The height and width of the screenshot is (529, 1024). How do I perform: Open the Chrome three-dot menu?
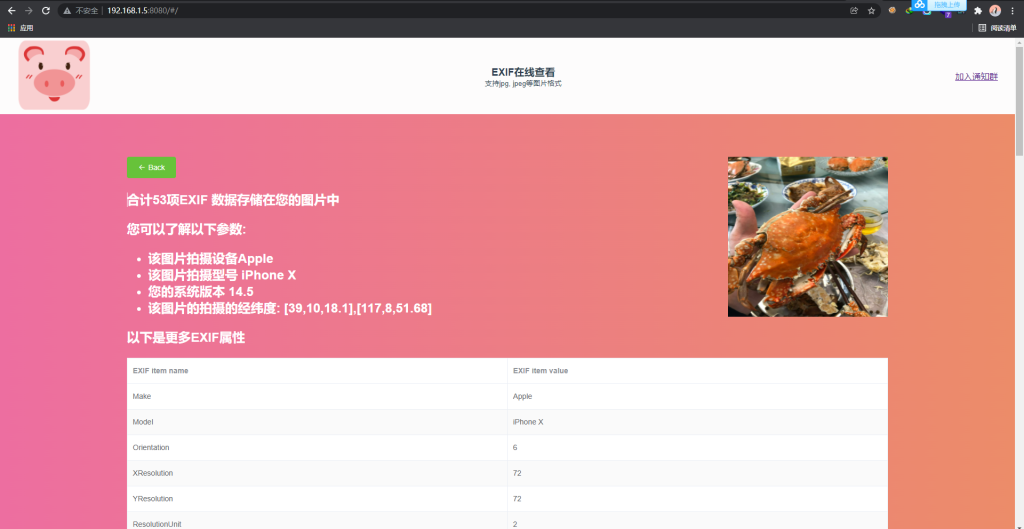pos(1012,10)
